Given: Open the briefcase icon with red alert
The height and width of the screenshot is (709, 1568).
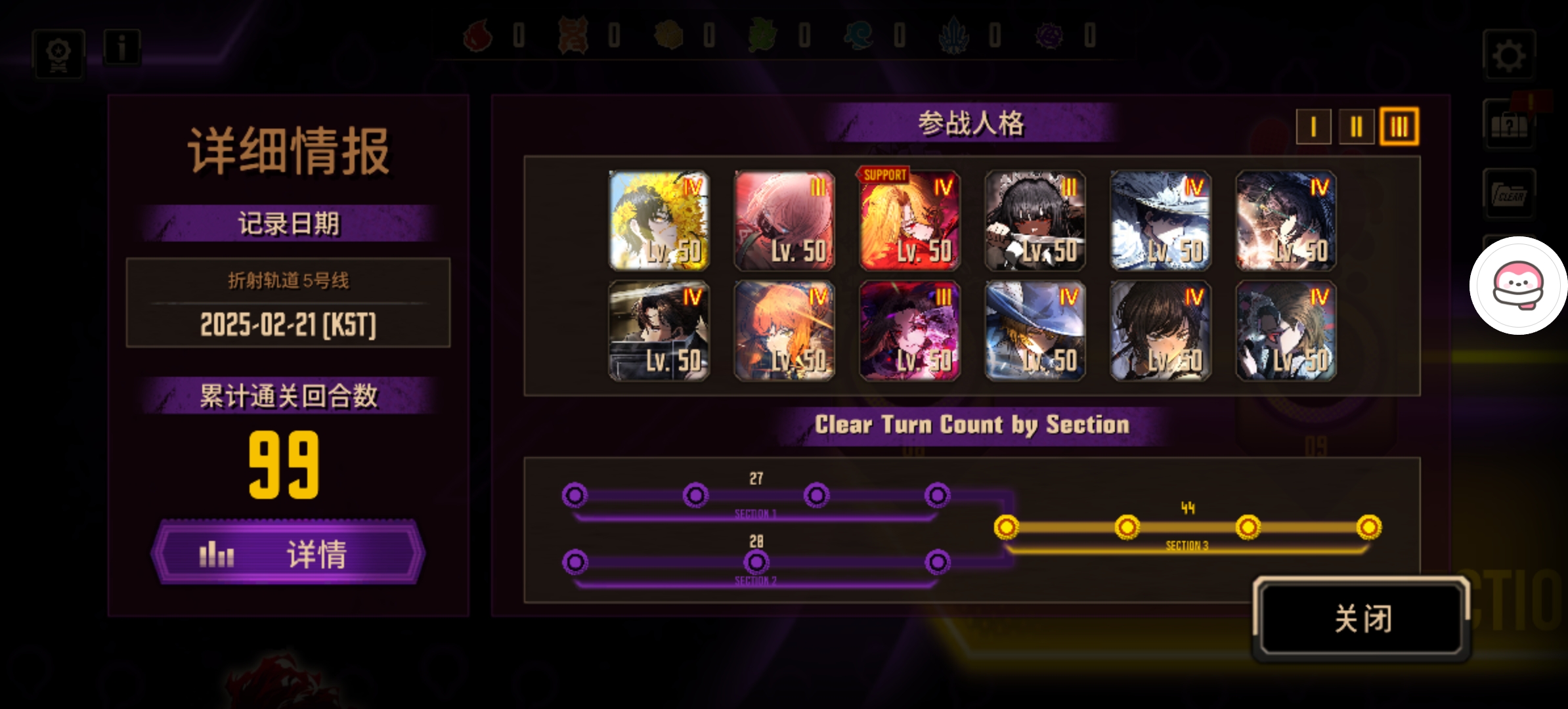Looking at the screenshot, I should coord(1508,123).
